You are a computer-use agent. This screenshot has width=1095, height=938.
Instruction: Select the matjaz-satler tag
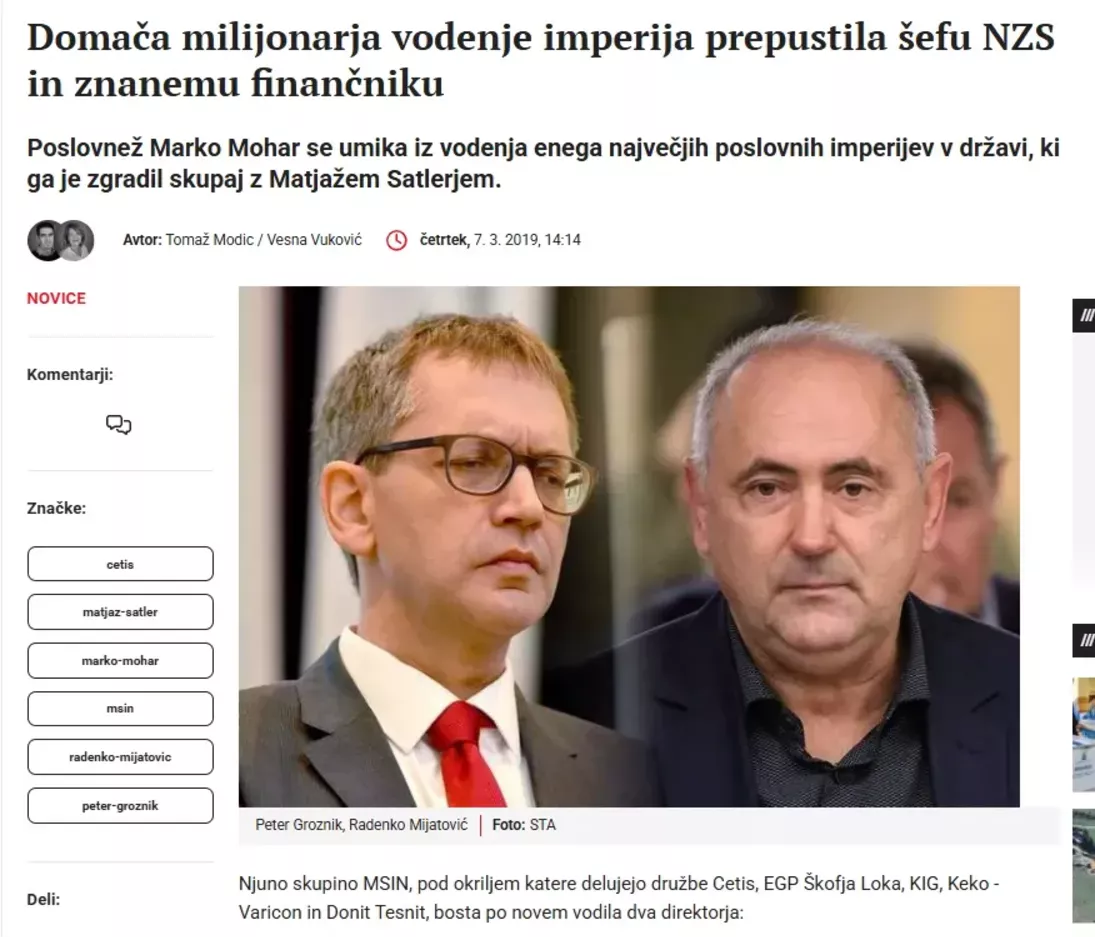120,613
